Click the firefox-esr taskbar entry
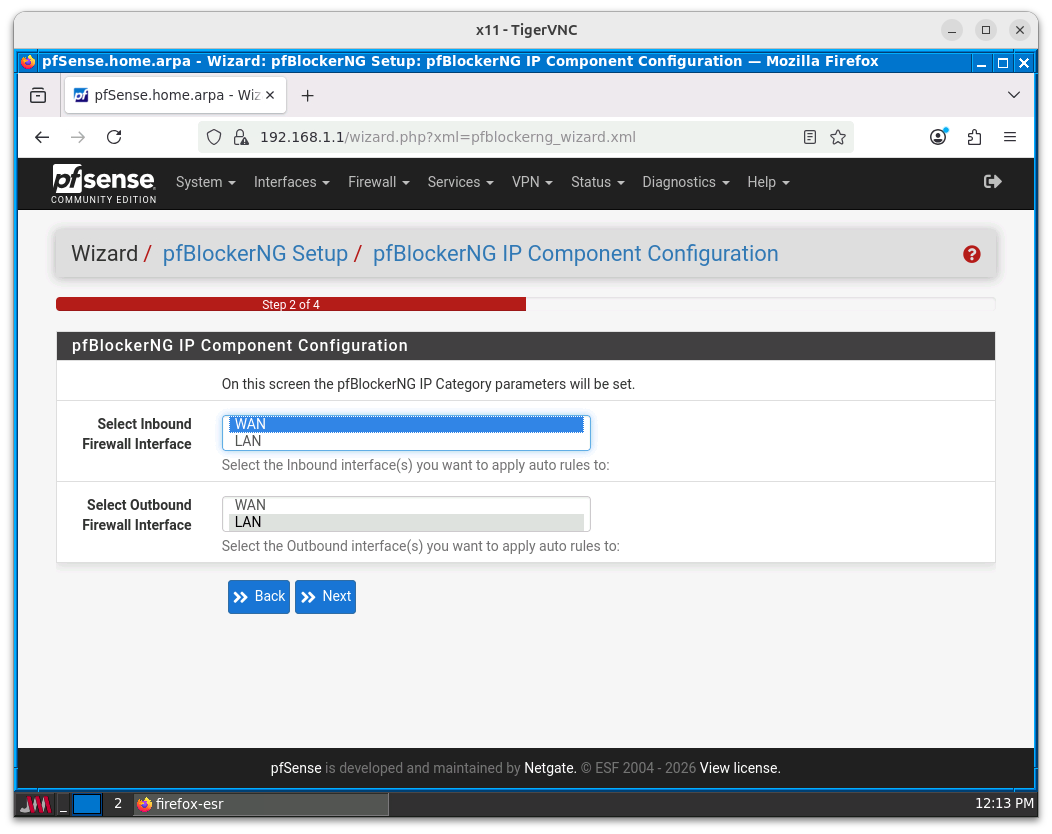This screenshot has height=834, width=1052. [x=261, y=804]
